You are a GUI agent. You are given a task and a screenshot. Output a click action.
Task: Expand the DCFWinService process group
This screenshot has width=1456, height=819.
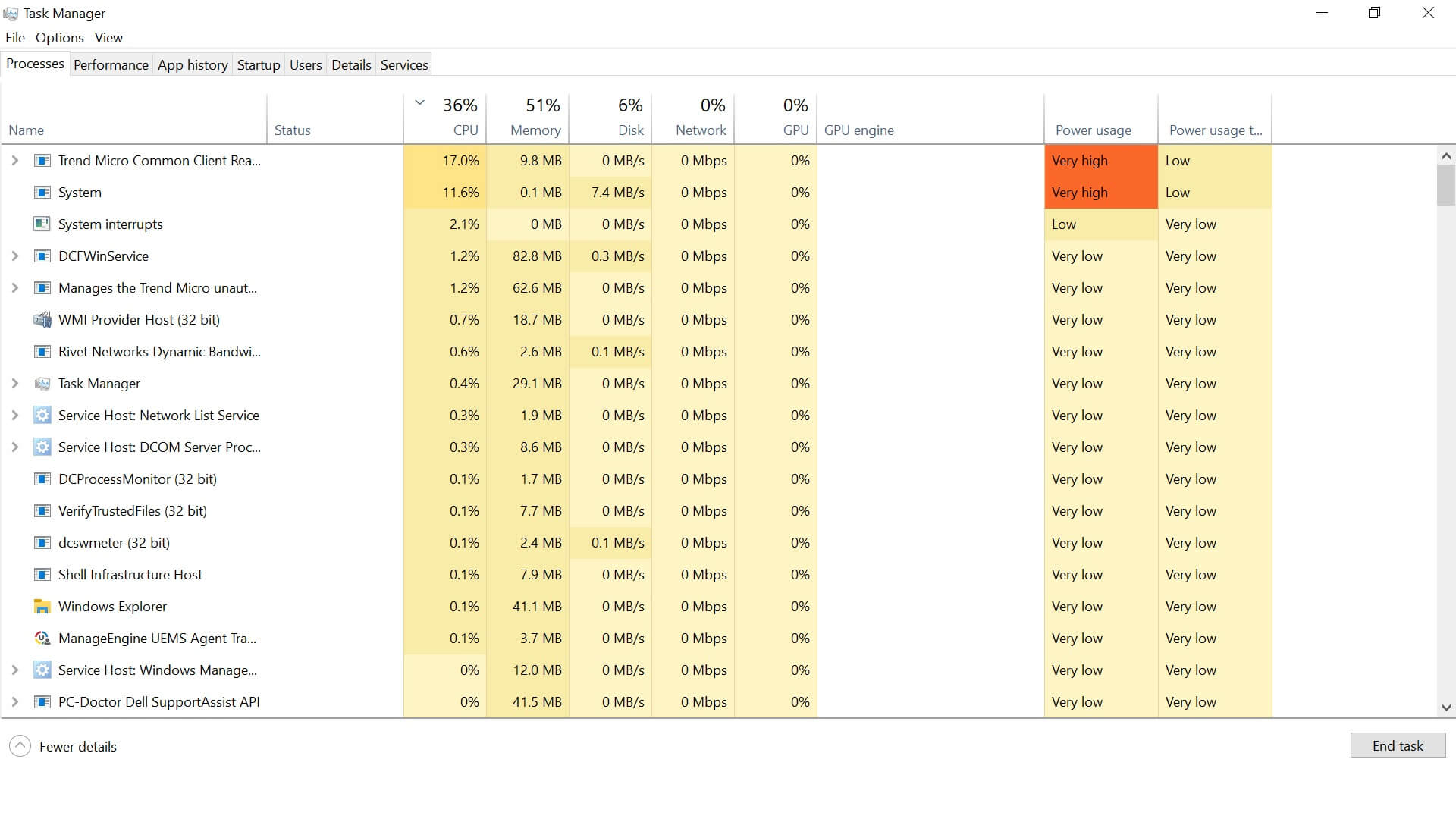coord(14,256)
